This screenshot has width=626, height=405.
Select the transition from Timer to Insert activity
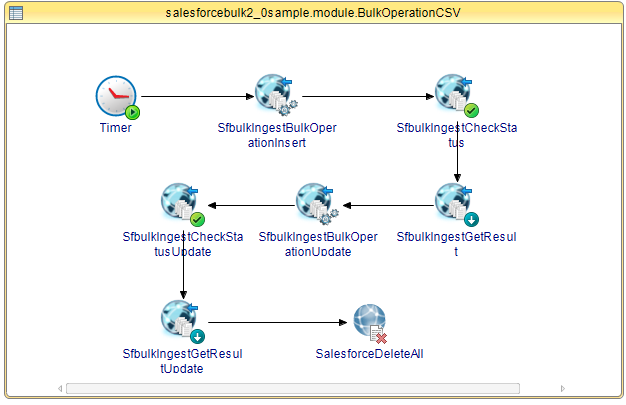(198, 96)
